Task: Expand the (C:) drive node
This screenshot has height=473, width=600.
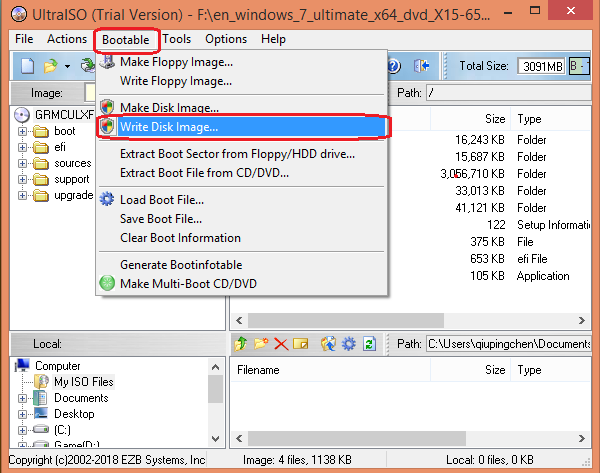Action: pyautogui.click(x=22, y=430)
